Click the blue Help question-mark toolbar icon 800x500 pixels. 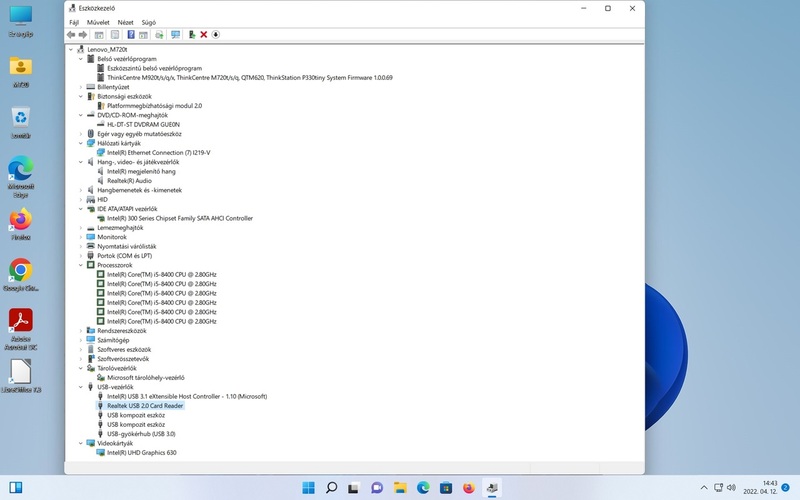(131, 35)
